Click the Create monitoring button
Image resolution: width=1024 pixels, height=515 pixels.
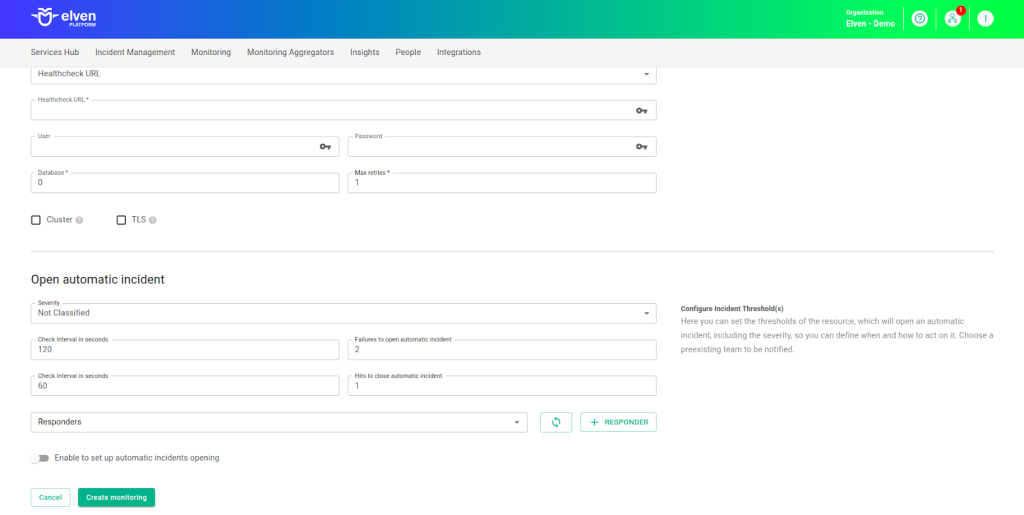(116, 497)
